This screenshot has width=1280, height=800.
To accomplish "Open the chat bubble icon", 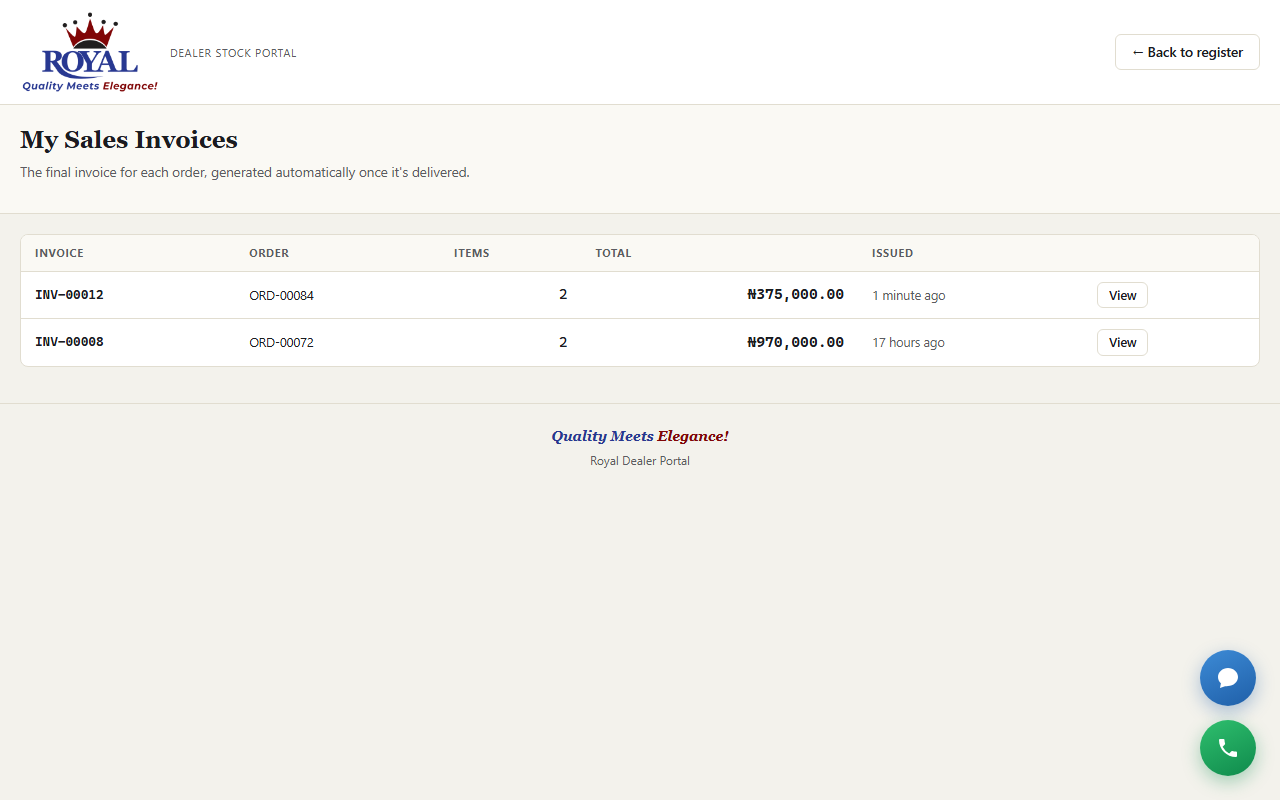I will (x=1228, y=678).
